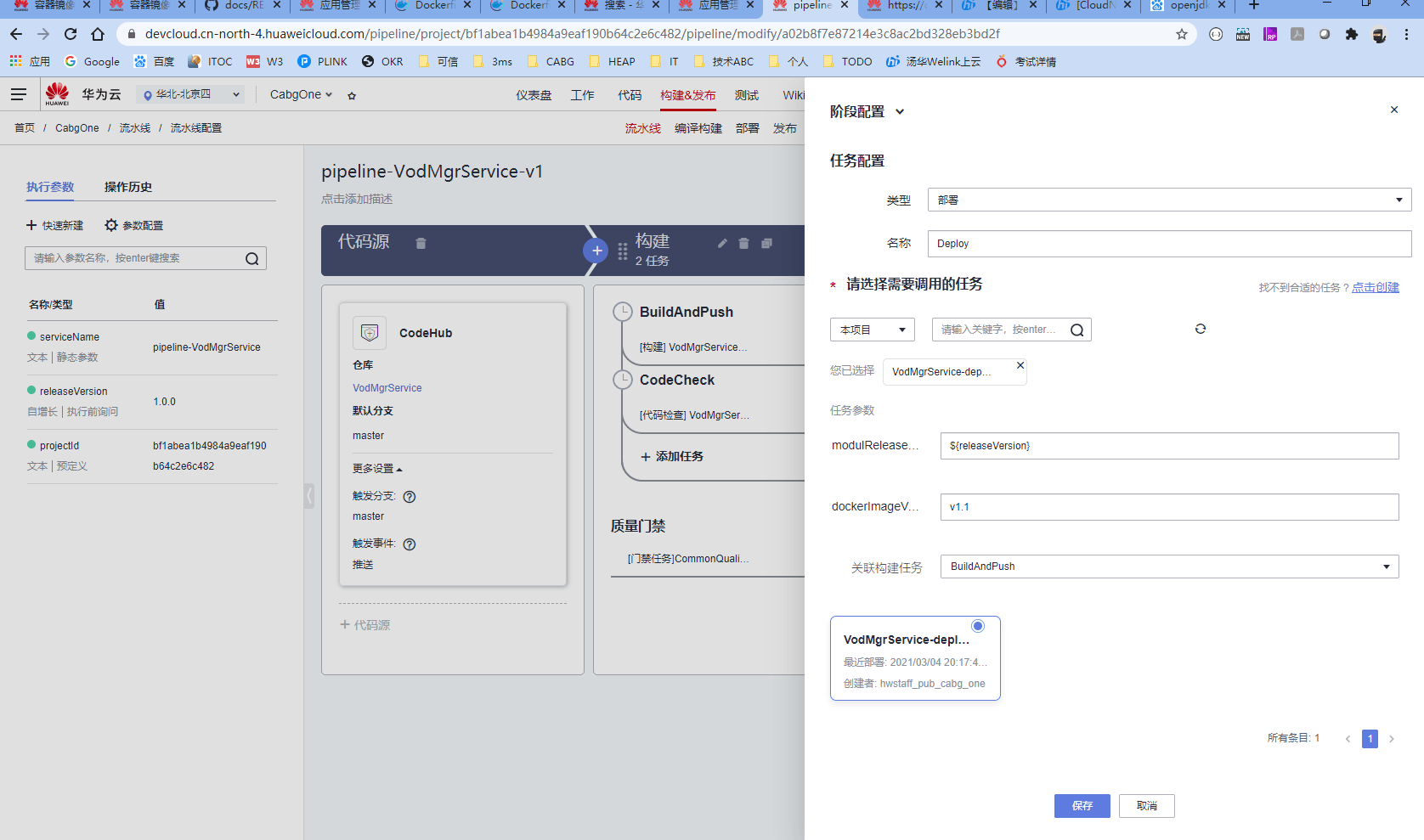Click the 点击创建 link
This screenshot has width=1424, height=840.
pos(1376,288)
